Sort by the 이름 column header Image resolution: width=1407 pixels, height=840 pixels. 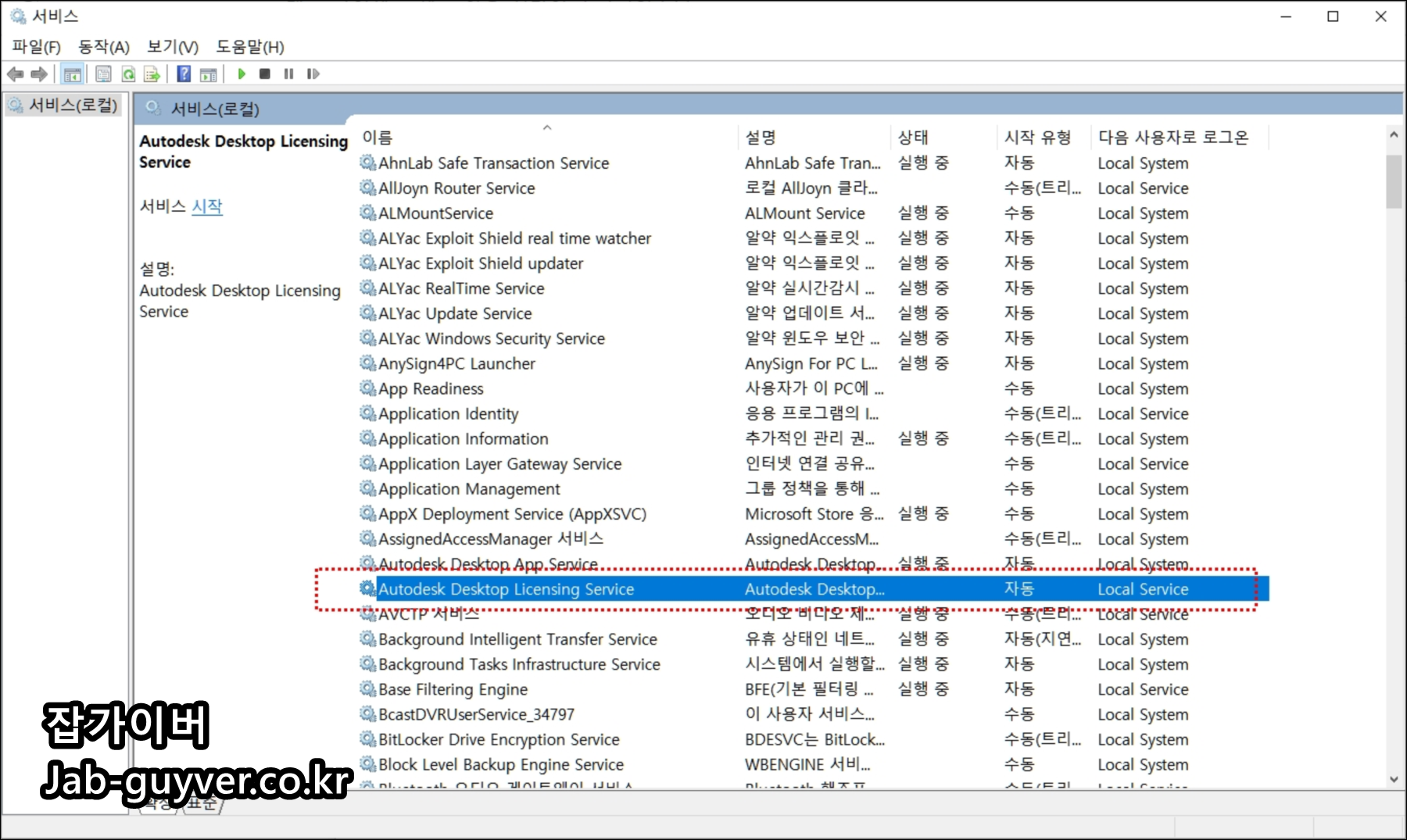point(546,138)
